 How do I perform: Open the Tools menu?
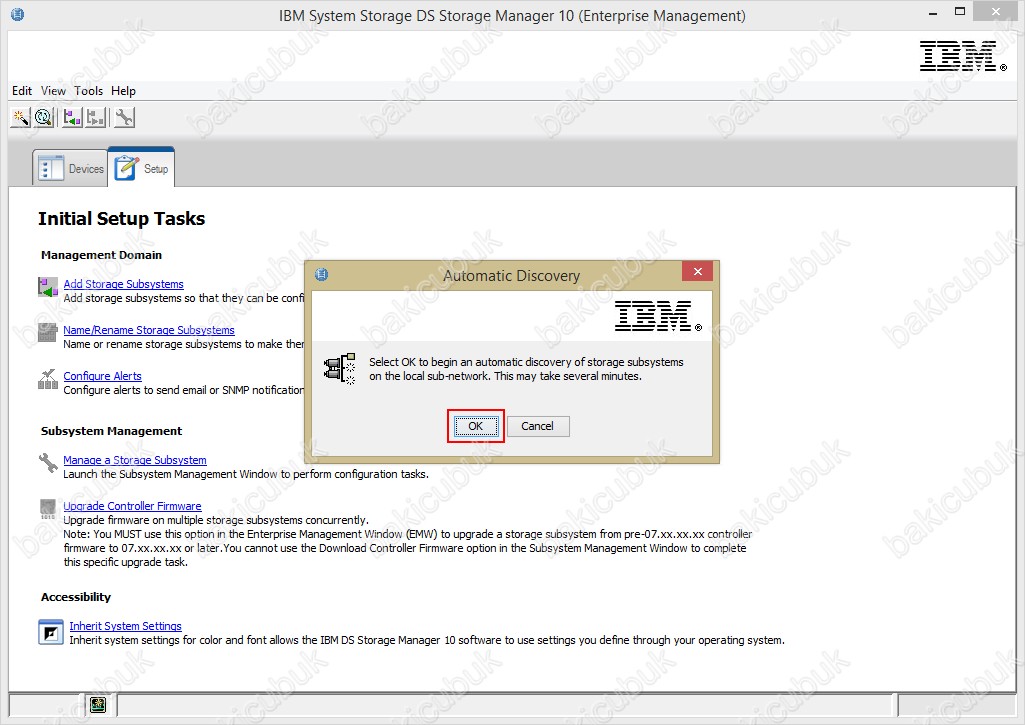tap(88, 91)
